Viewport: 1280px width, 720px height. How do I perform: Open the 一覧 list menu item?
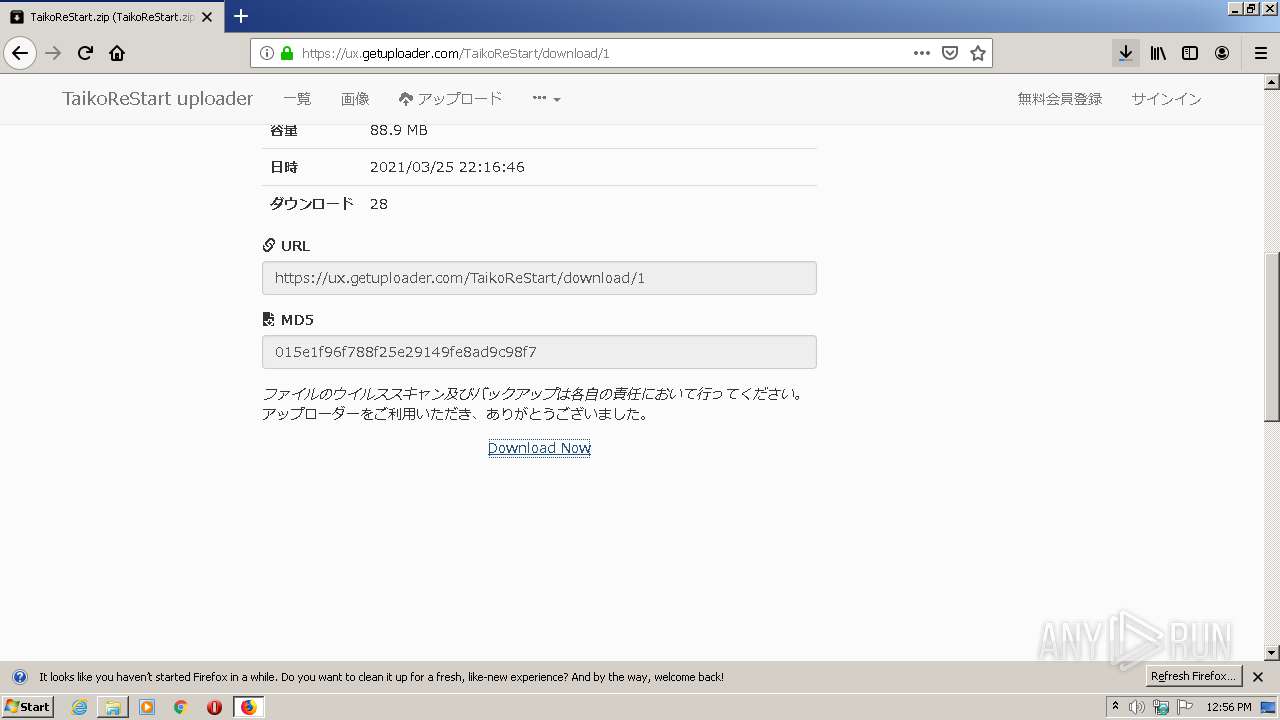297,99
